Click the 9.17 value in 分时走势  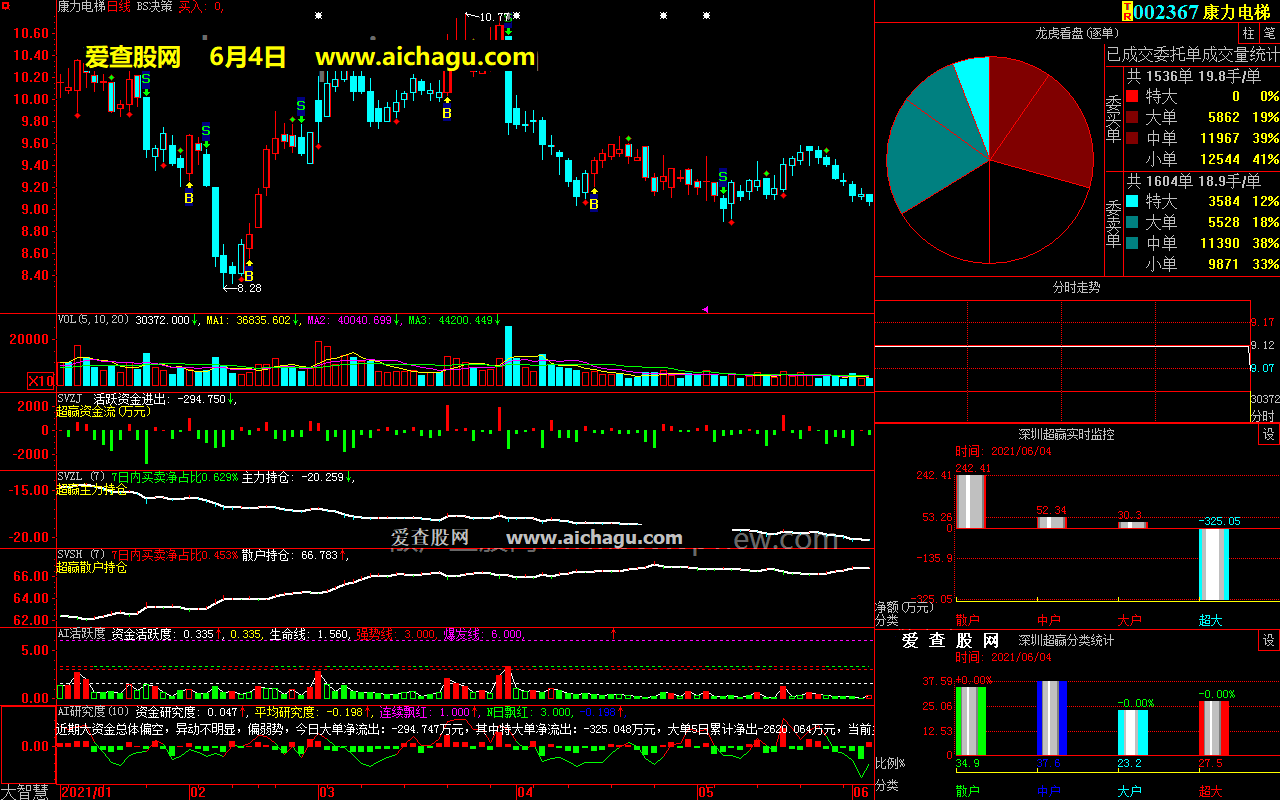[x=1263, y=322]
